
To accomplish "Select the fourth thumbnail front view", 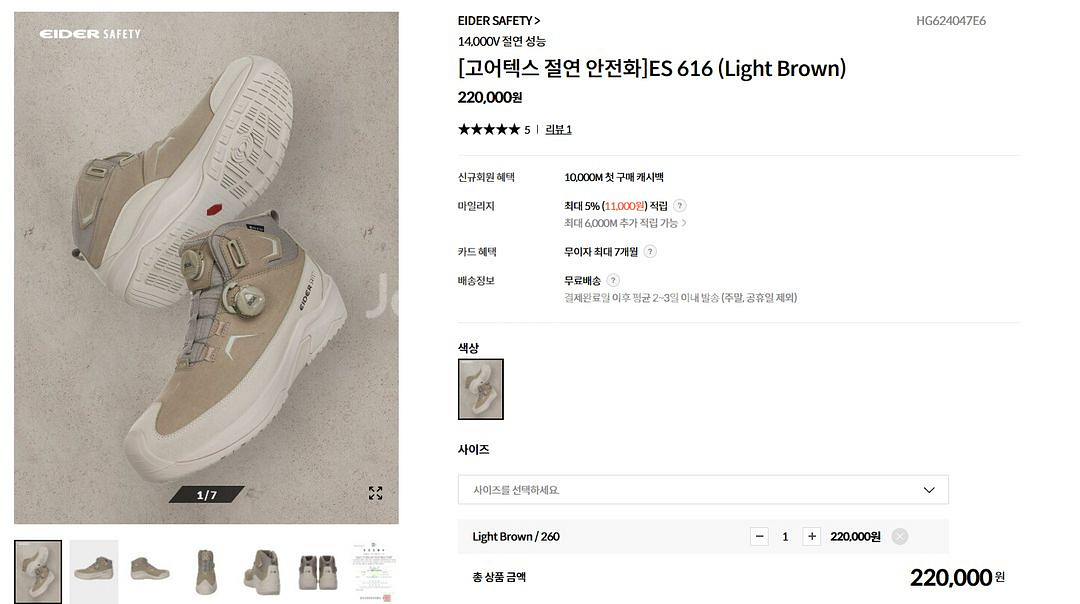I will 206,572.
